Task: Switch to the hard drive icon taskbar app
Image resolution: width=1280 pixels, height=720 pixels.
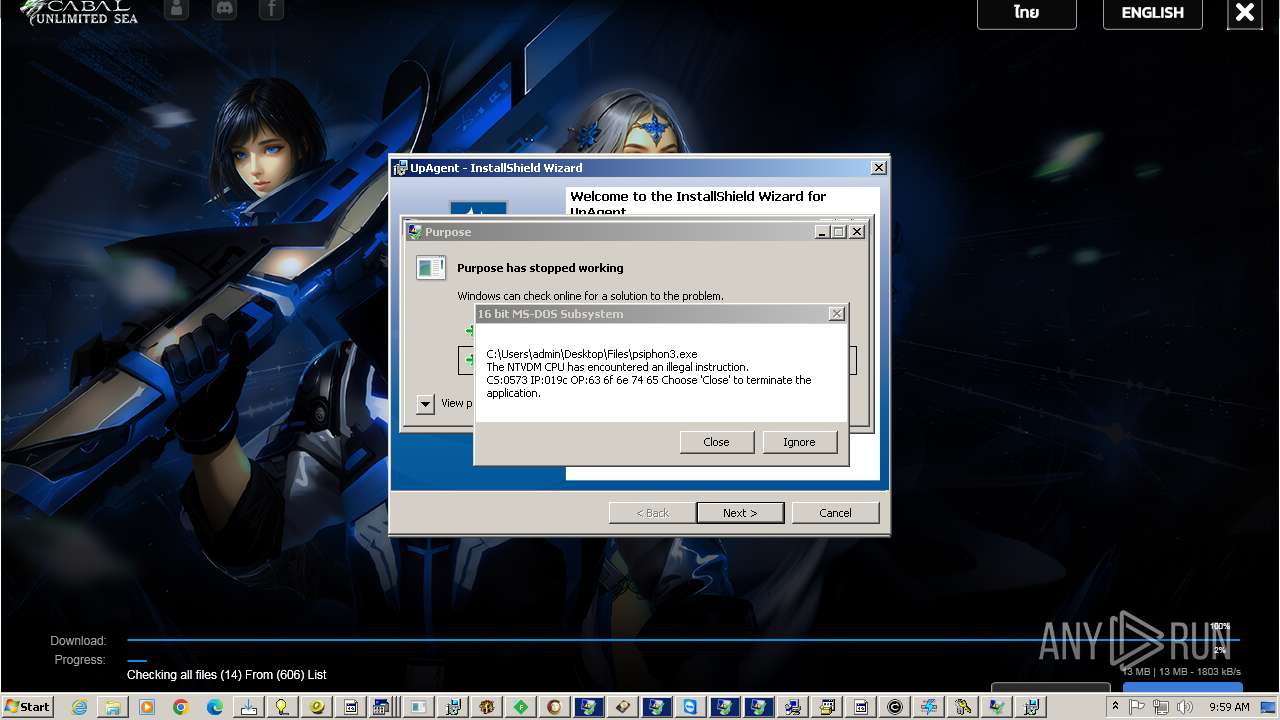Action: tap(623, 707)
